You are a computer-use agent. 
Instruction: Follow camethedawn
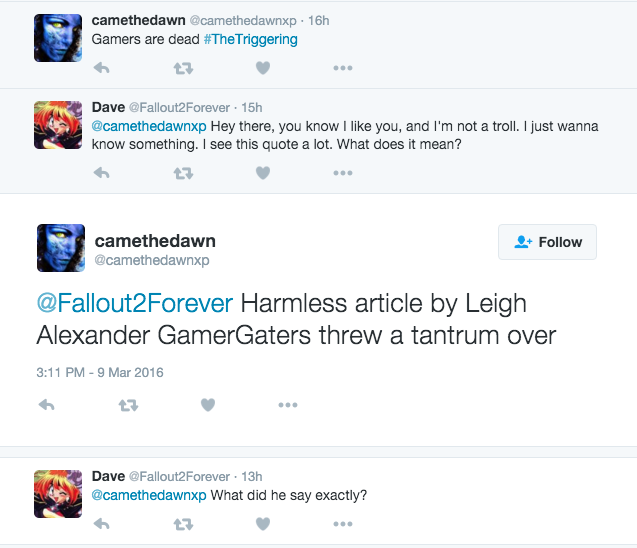point(547,242)
